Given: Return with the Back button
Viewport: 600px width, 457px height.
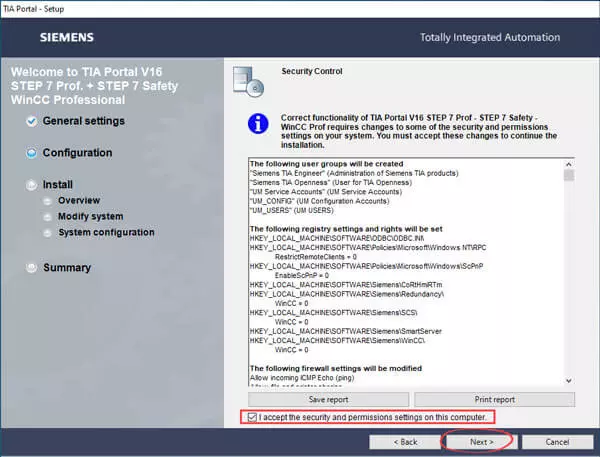Looking at the screenshot, I should pos(404,441).
